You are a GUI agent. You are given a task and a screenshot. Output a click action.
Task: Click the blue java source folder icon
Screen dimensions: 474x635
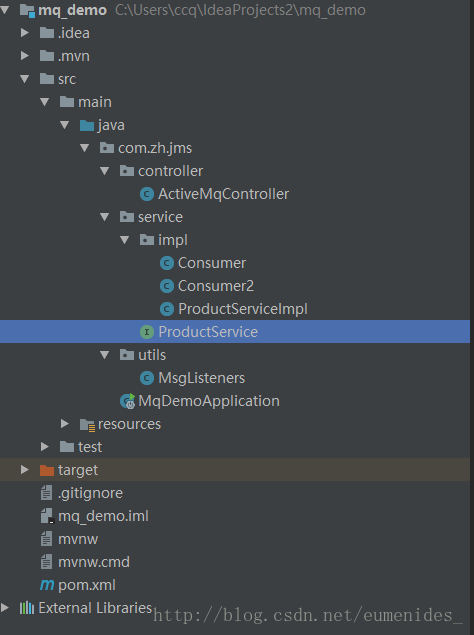click(87, 126)
